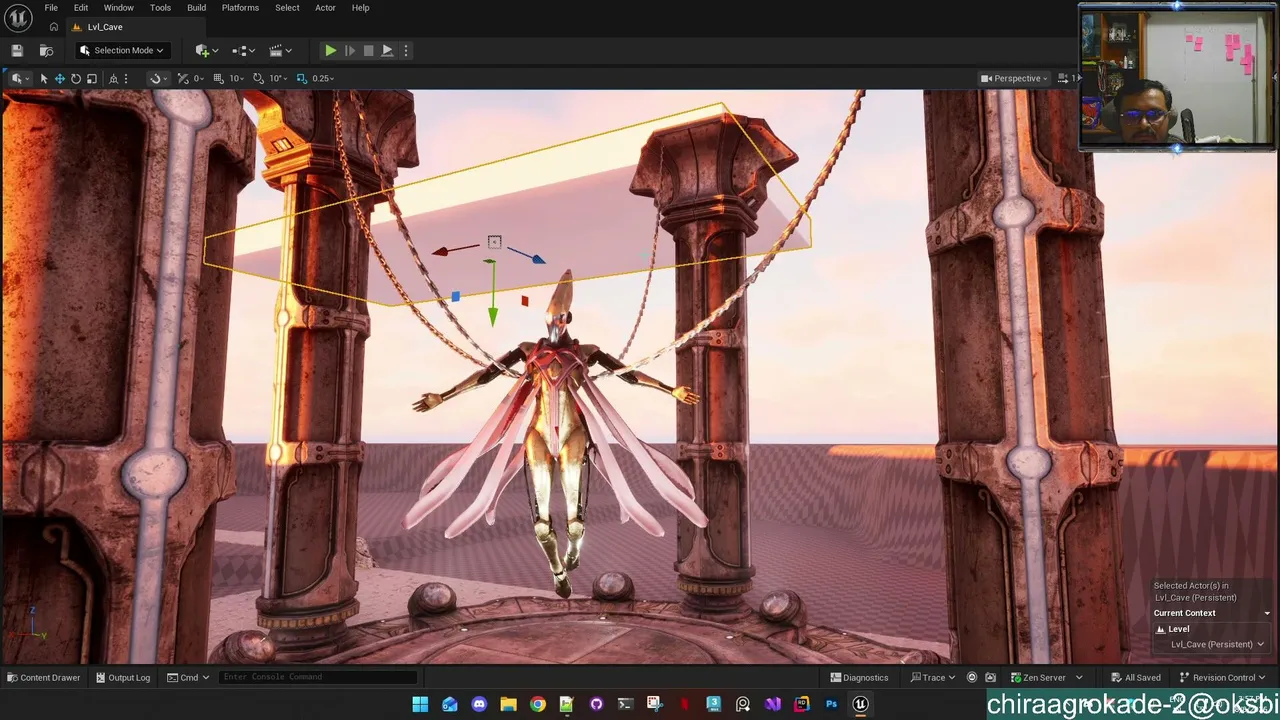
Task: Start Play in Editor with the green button
Action: pyautogui.click(x=330, y=50)
